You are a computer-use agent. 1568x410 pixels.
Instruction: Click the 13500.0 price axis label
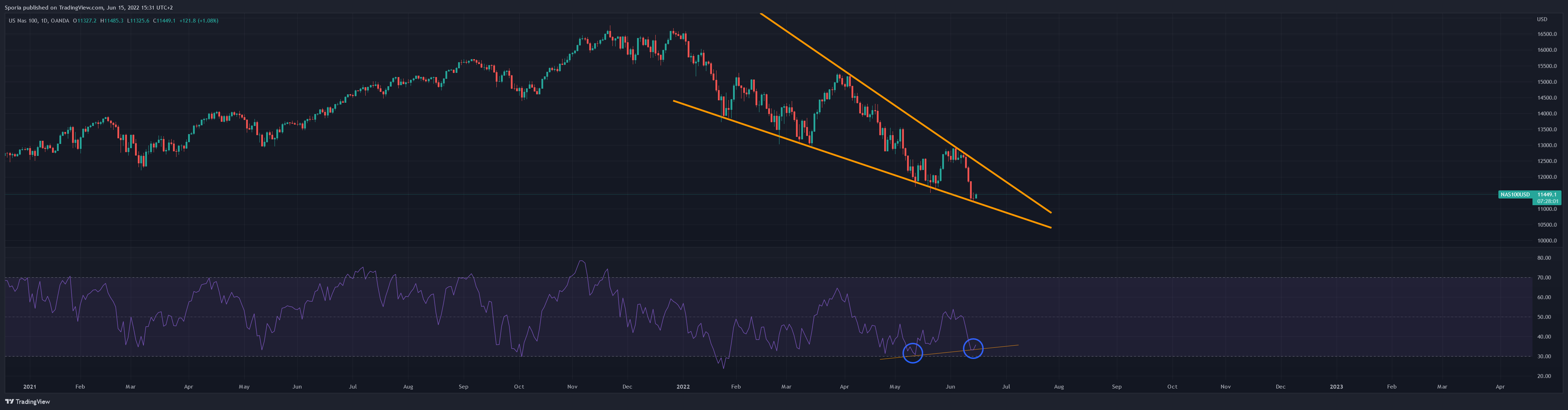tap(1547, 129)
